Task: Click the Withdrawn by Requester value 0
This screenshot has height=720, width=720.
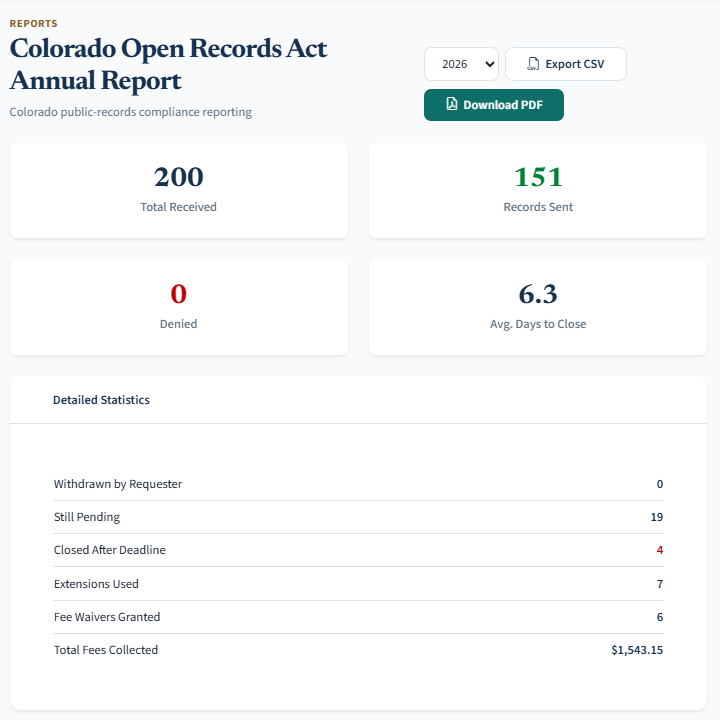Action: (660, 484)
